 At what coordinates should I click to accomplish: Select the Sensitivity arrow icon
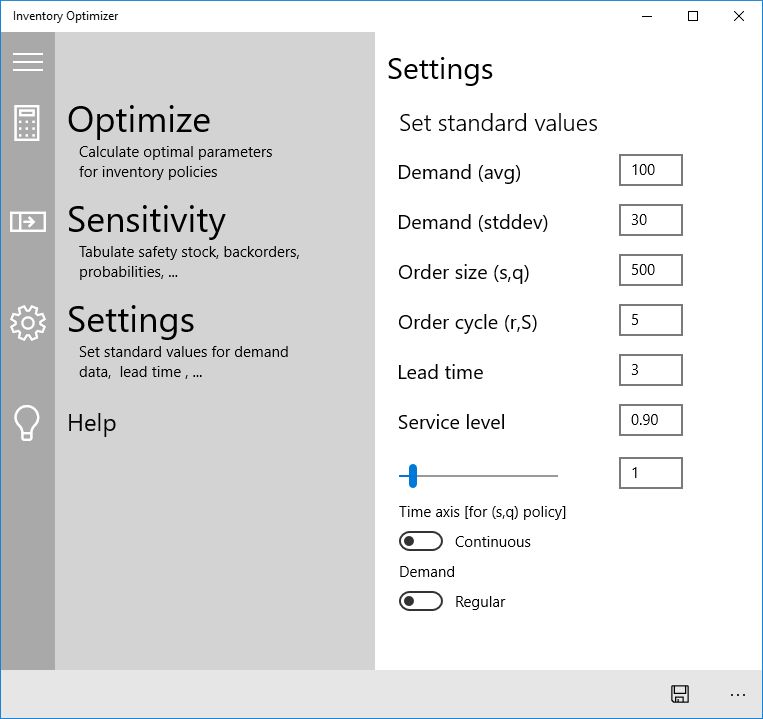click(27, 221)
